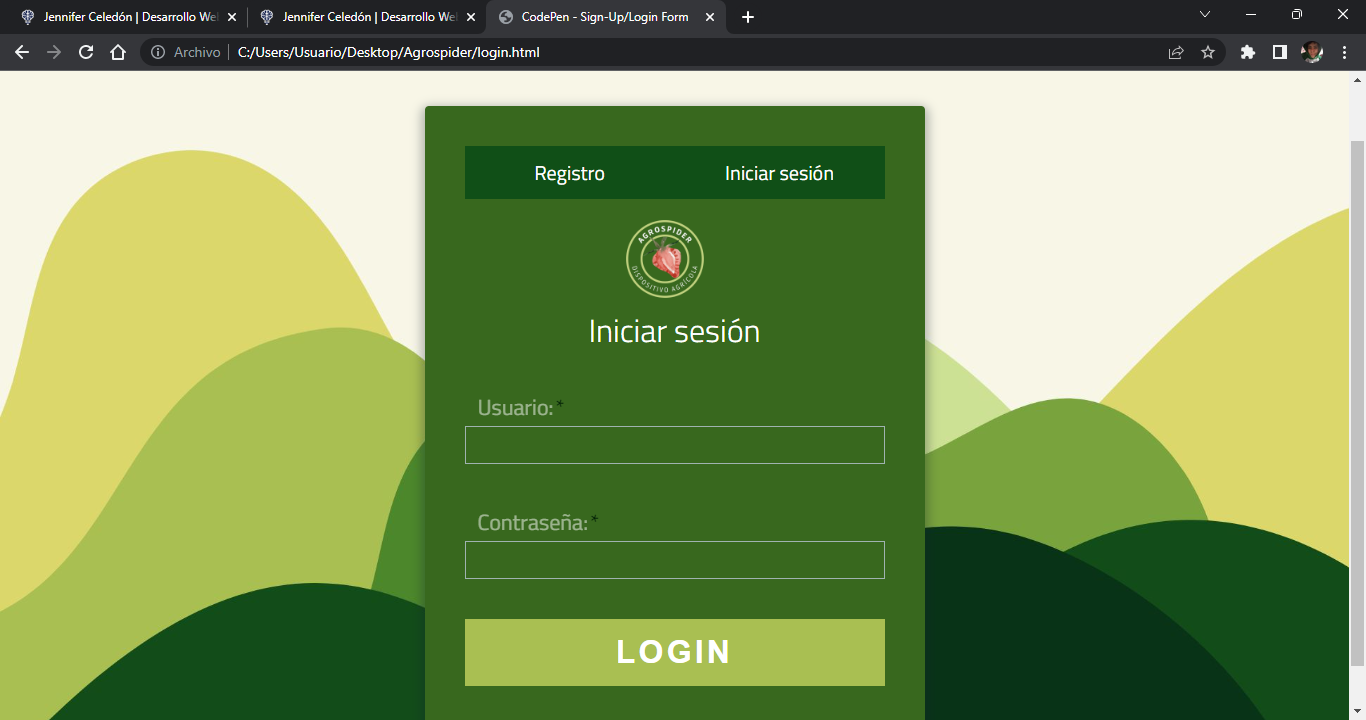Click into the Contraseña field
Viewport: 1366px width, 720px height.
[674, 560]
